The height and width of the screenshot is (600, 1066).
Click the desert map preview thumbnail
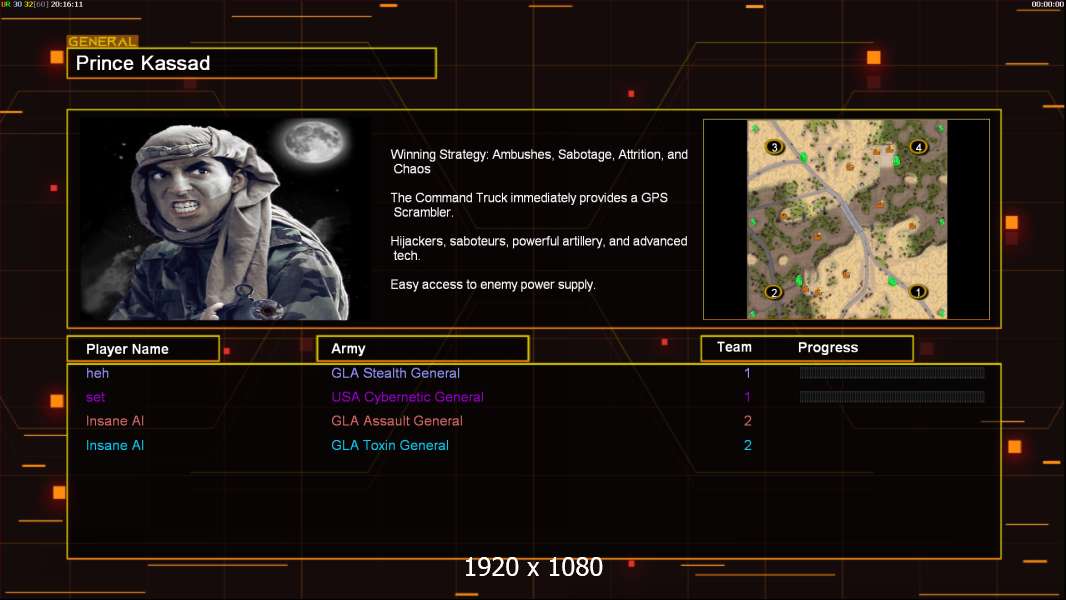pos(846,219)
